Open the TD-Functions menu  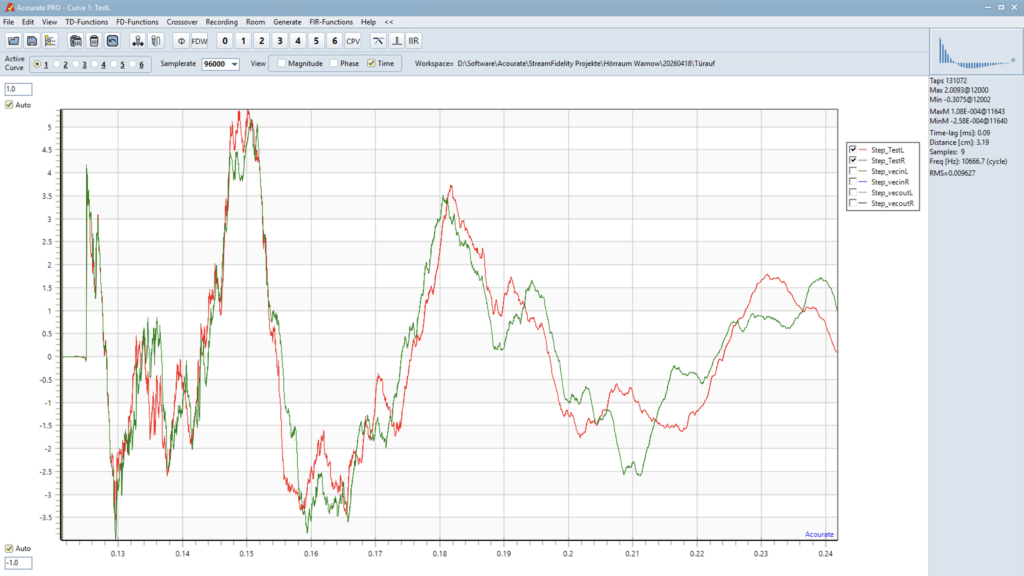click(x=86, y=21)
